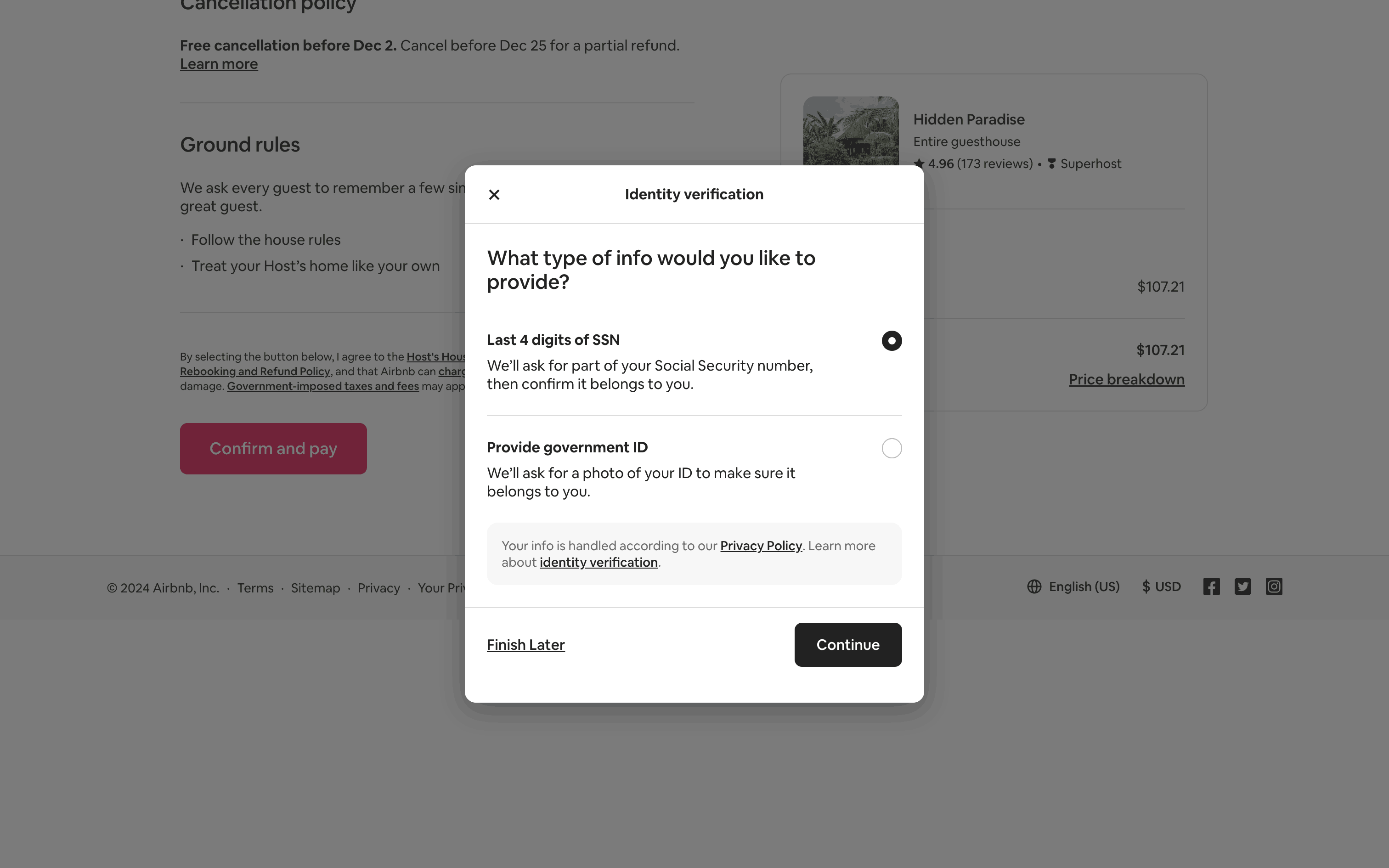Screen dimensions: 1389x868
Task: Open the Sitemap footer link
Action: point(315,588)
